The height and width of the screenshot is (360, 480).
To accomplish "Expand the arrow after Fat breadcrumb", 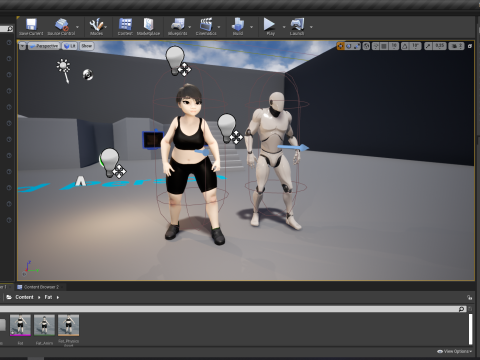I will (58, 297).
